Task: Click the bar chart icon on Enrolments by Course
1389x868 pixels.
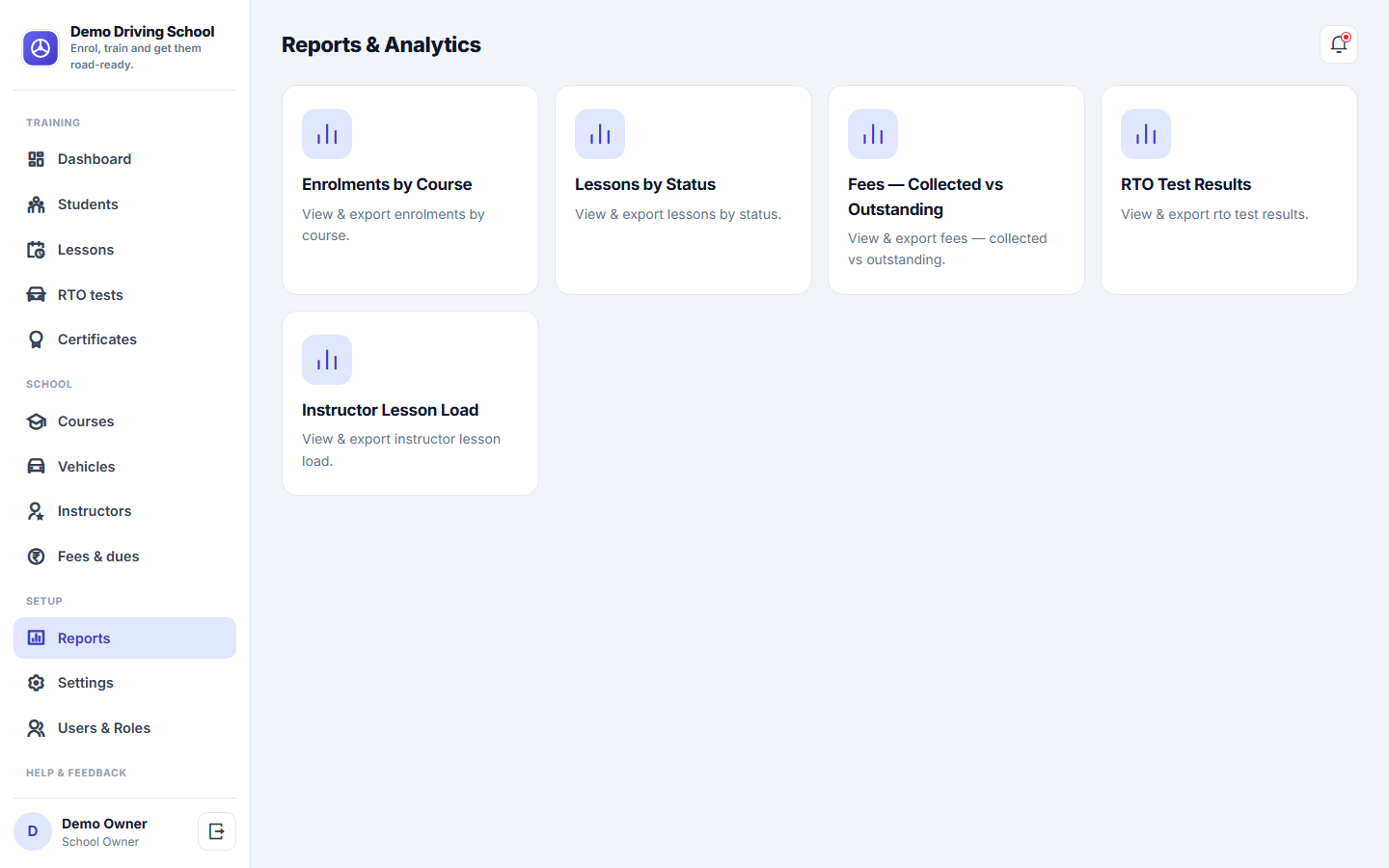Action: [x=327, y=134]
